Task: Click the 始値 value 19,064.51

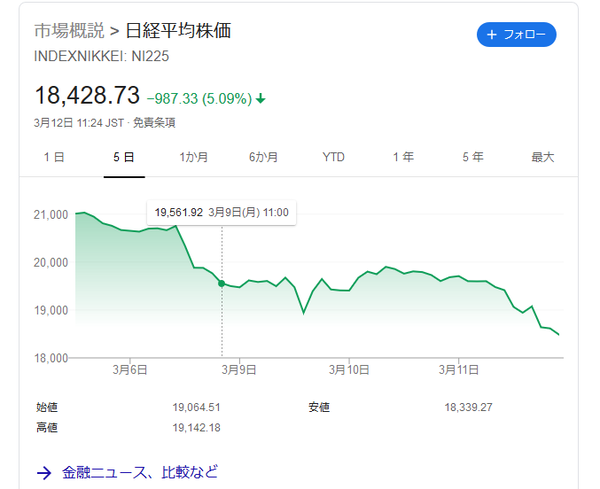Action: [x=196, y=407]
